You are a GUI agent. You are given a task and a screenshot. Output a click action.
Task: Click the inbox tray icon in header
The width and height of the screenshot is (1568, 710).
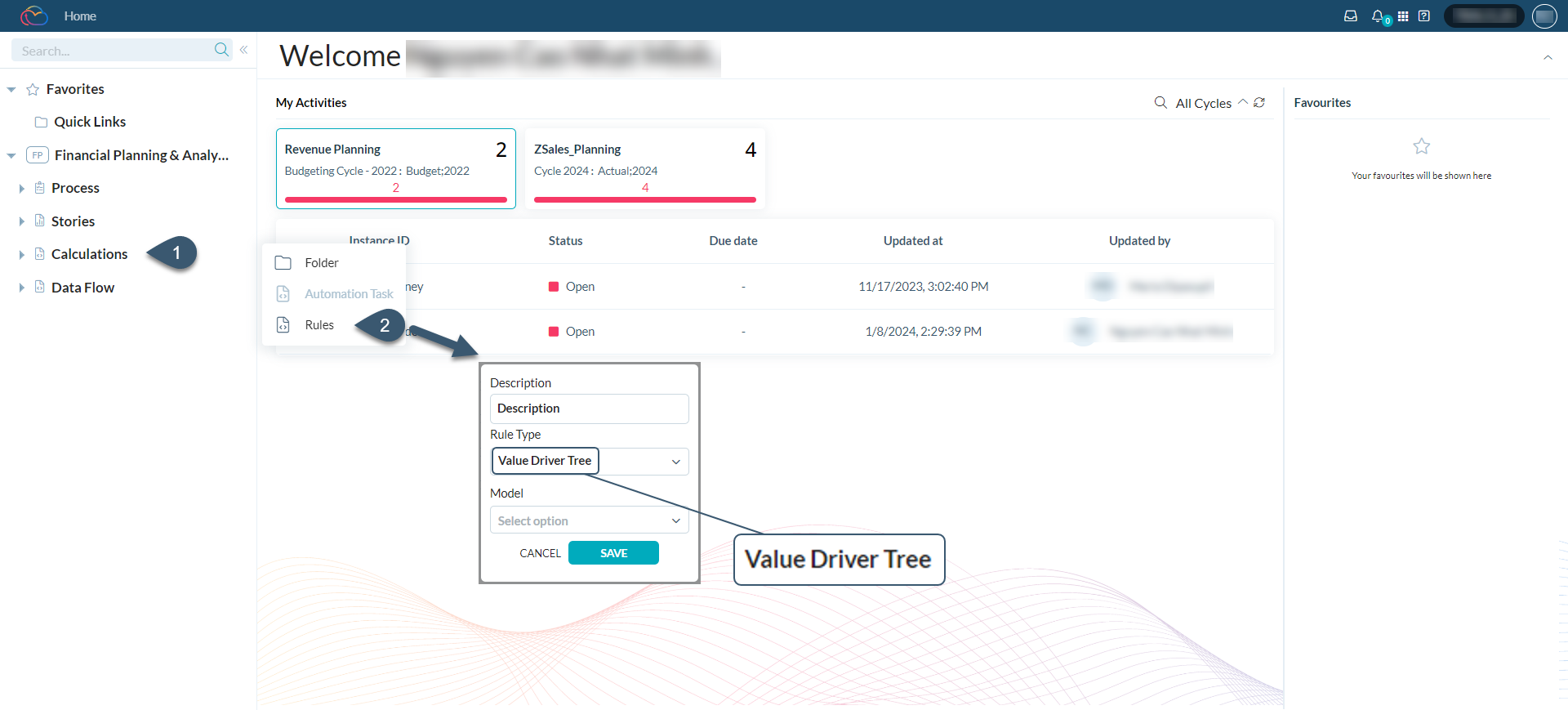tap(1351, 16)
